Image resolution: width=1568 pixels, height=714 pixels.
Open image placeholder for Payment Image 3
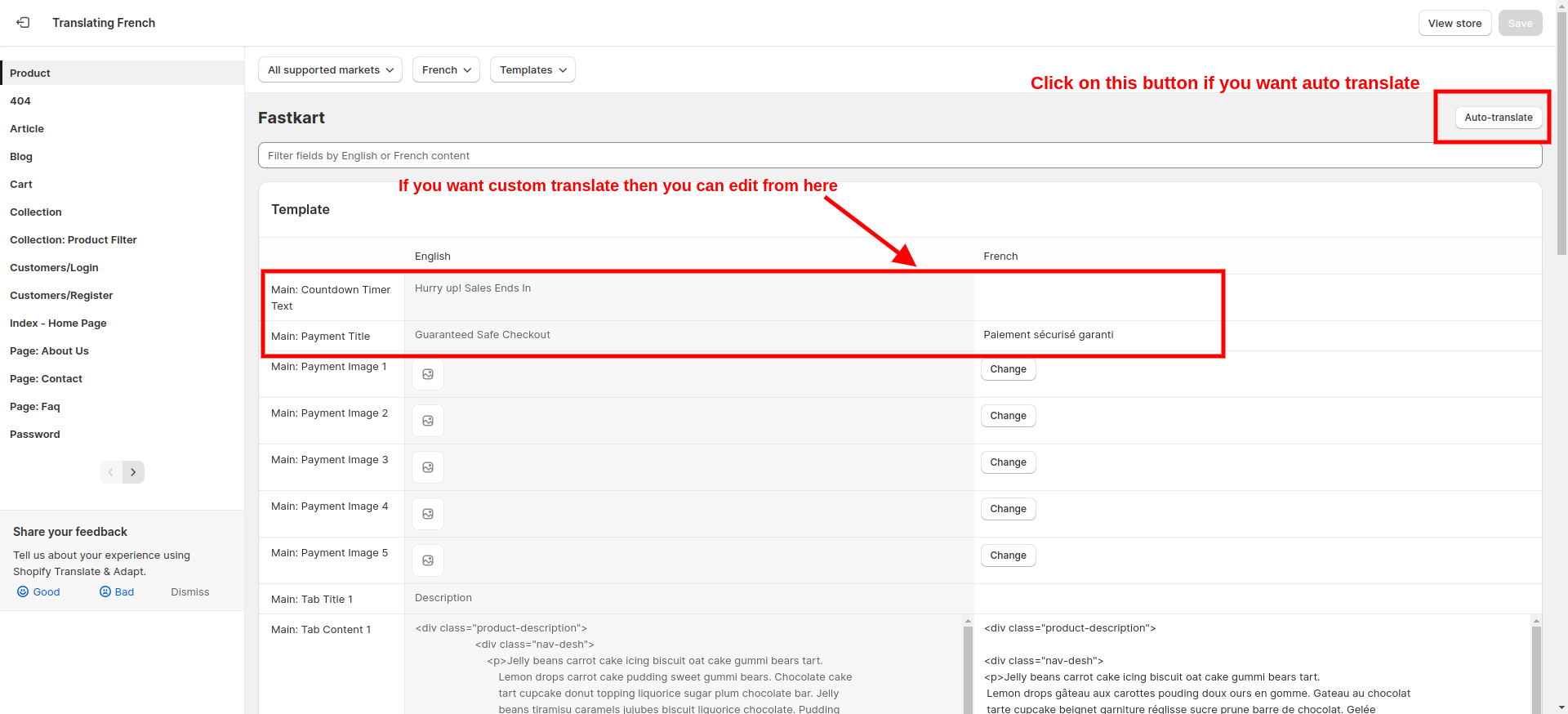(428, 467)
